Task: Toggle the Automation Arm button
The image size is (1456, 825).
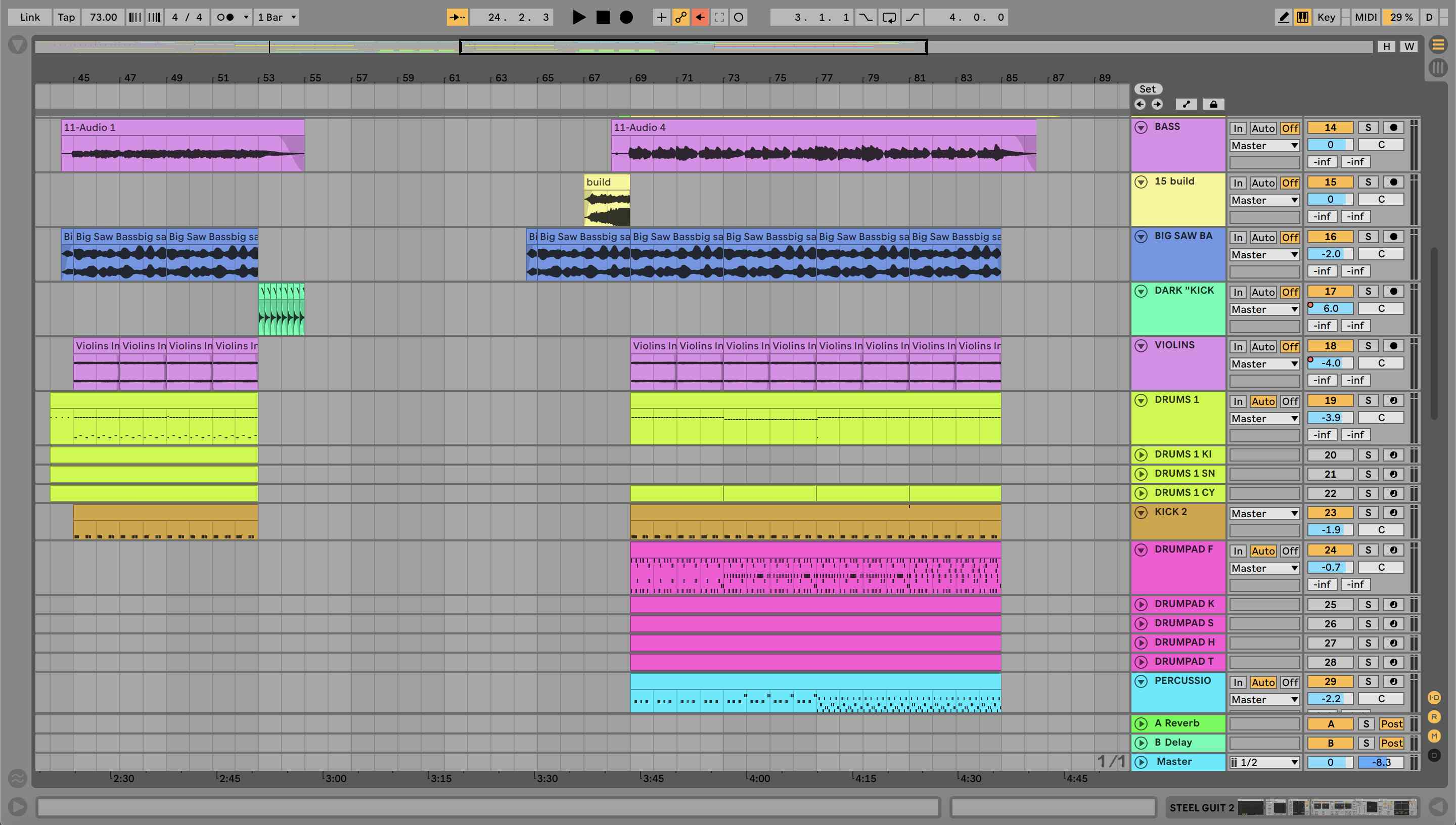Action: pos(680,17)
